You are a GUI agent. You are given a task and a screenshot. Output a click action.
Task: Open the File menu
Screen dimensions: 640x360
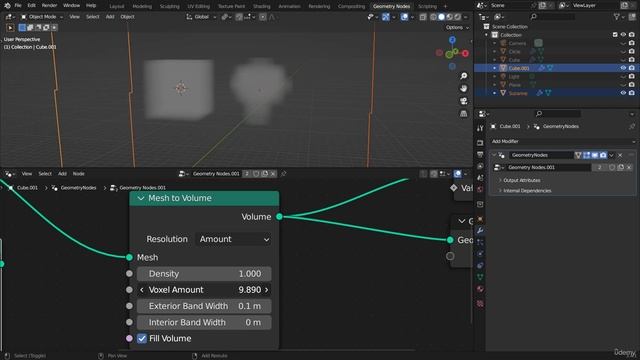tap(18, 5)
